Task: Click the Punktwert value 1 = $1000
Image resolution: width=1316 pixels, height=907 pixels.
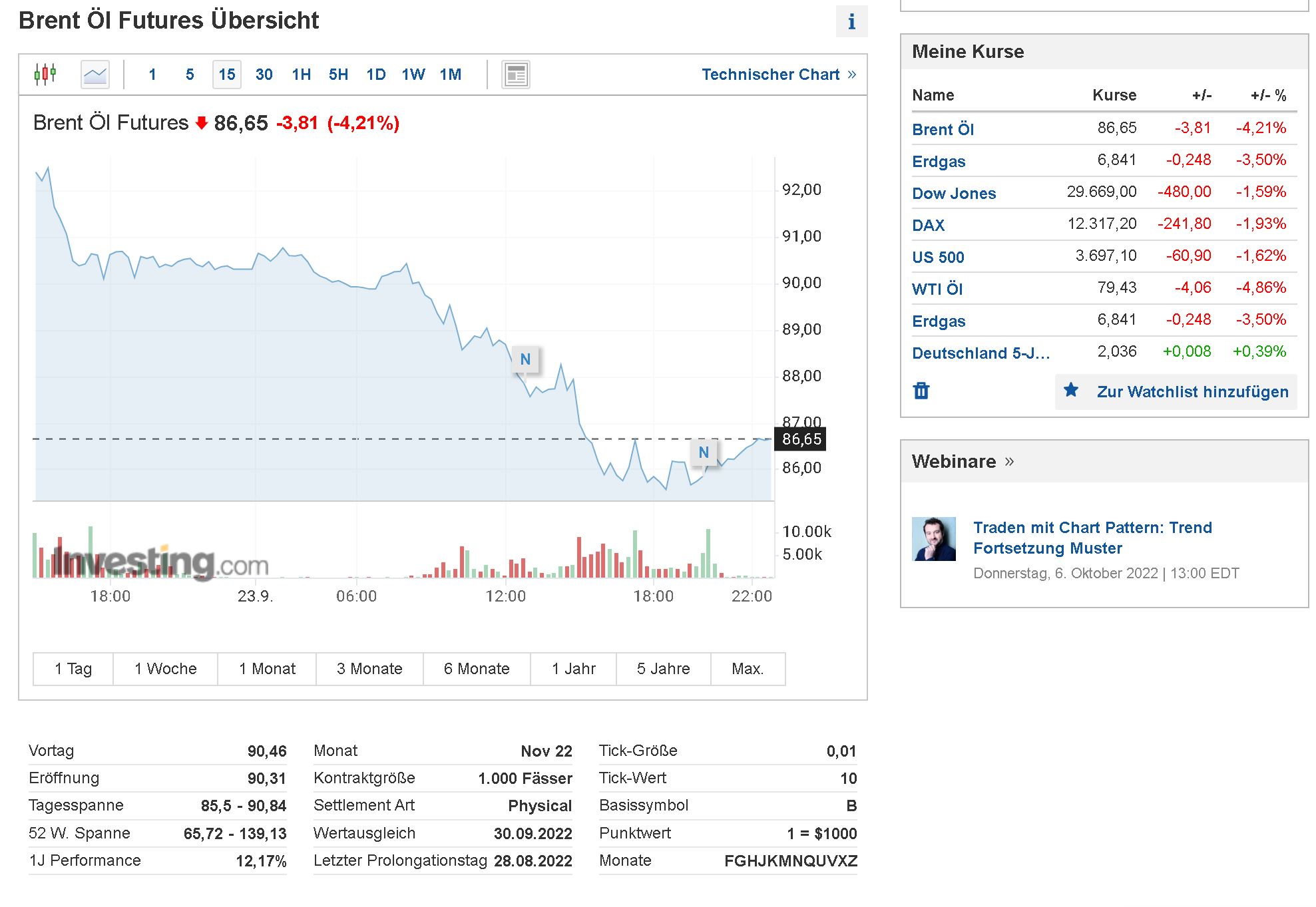Action: click(822, 834)
